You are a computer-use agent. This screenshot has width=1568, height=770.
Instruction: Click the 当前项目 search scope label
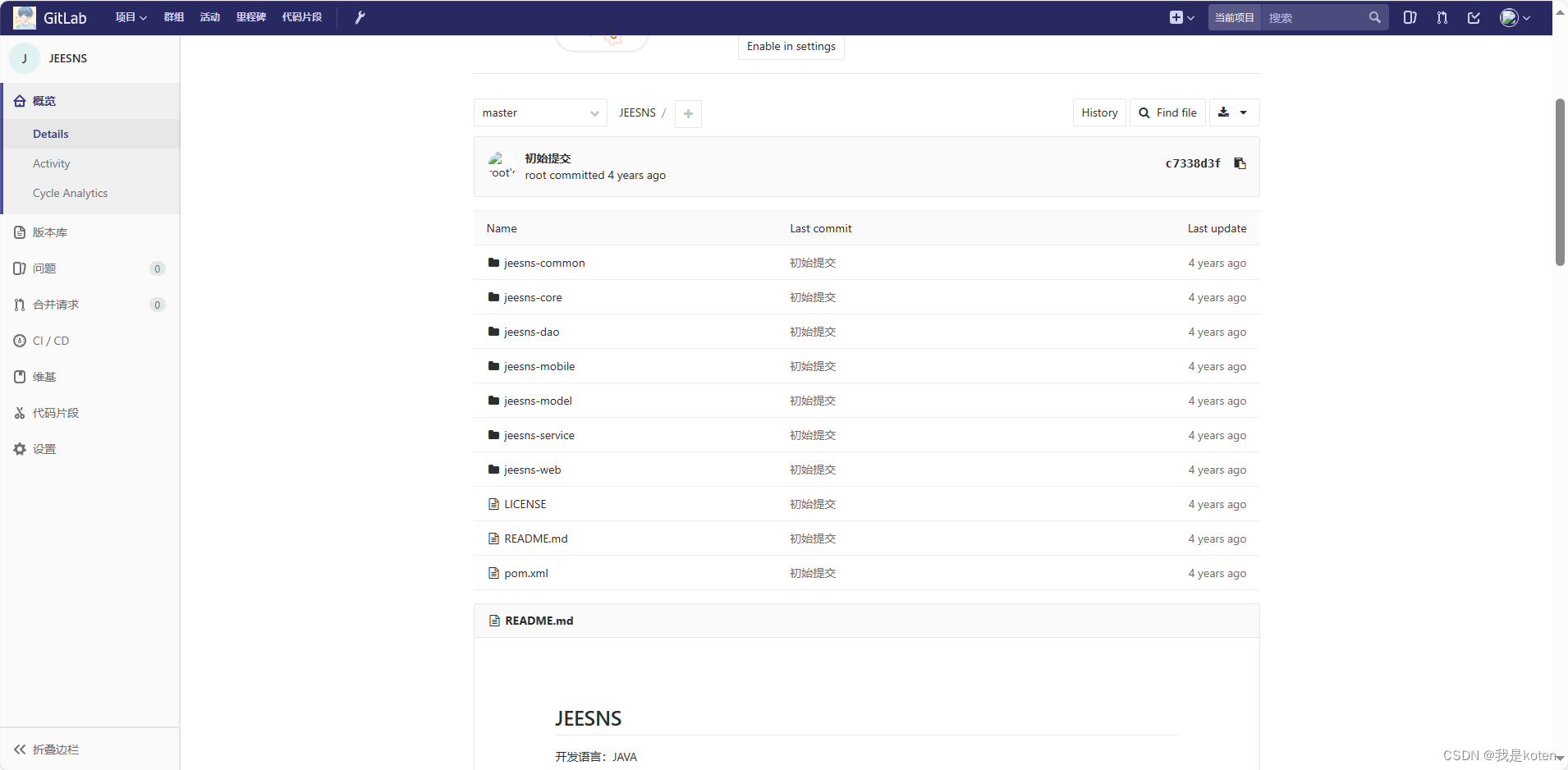tap(1234, 17)
